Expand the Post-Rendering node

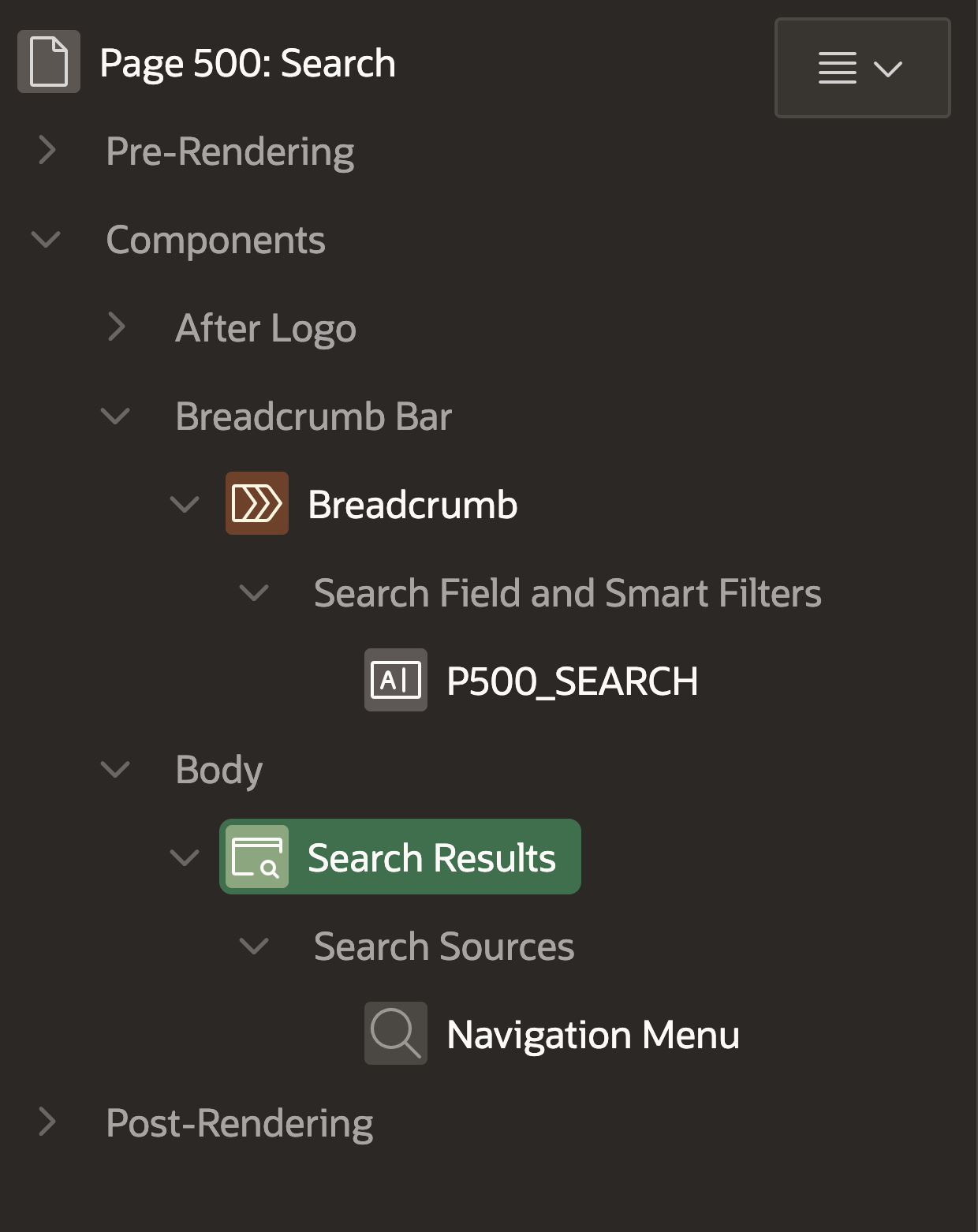click(x=47, y=1122)
